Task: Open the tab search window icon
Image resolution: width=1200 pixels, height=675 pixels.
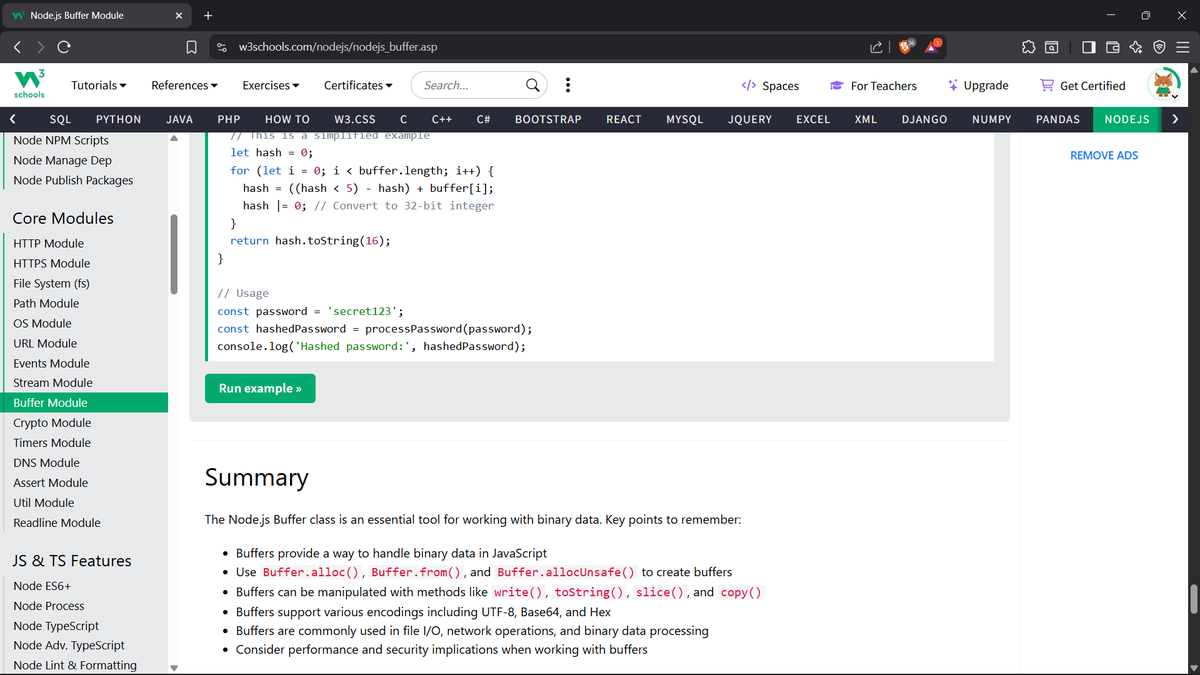Action: point(1051,47)
